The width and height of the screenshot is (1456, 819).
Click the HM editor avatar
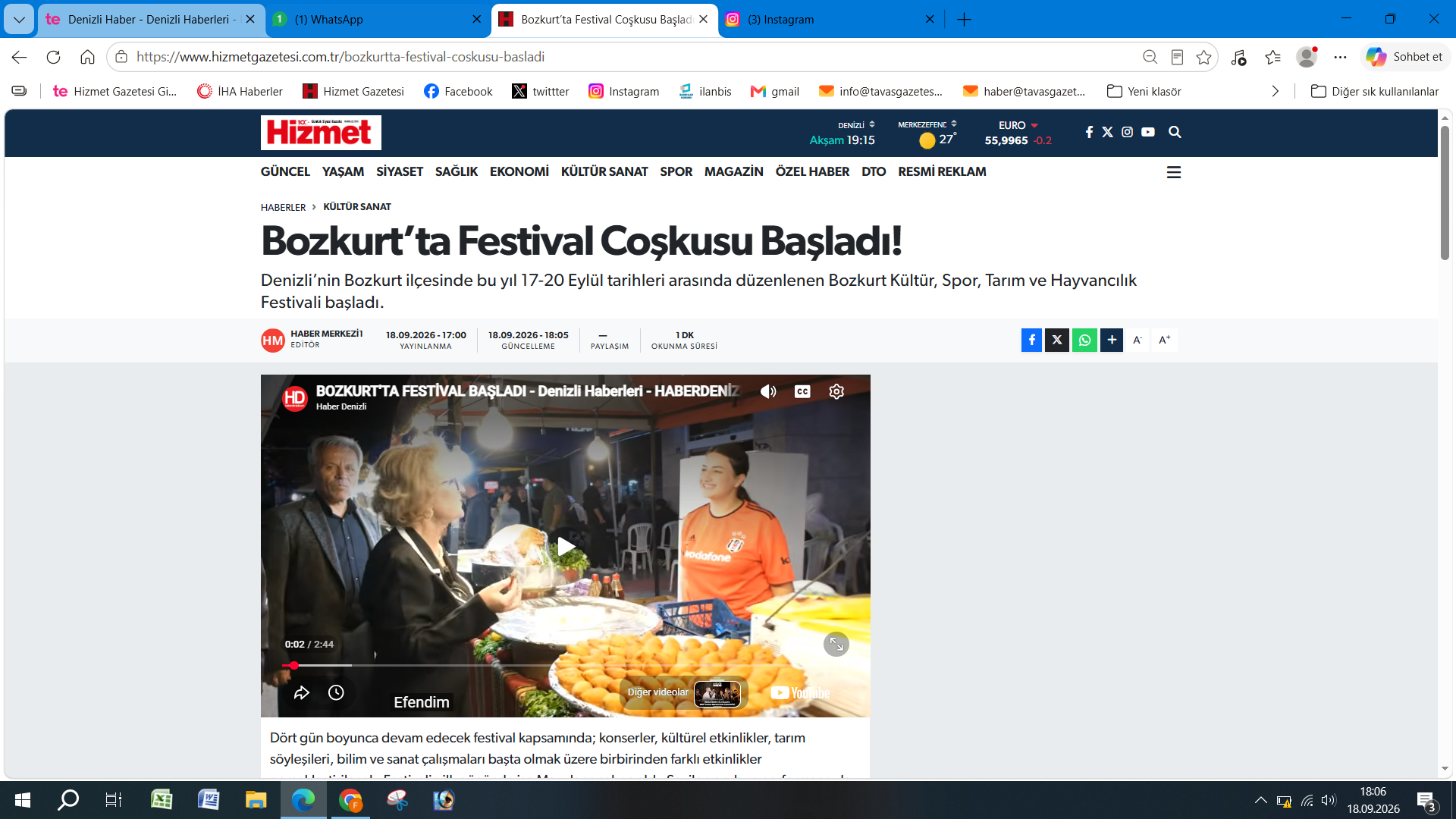tap(273, 340)
